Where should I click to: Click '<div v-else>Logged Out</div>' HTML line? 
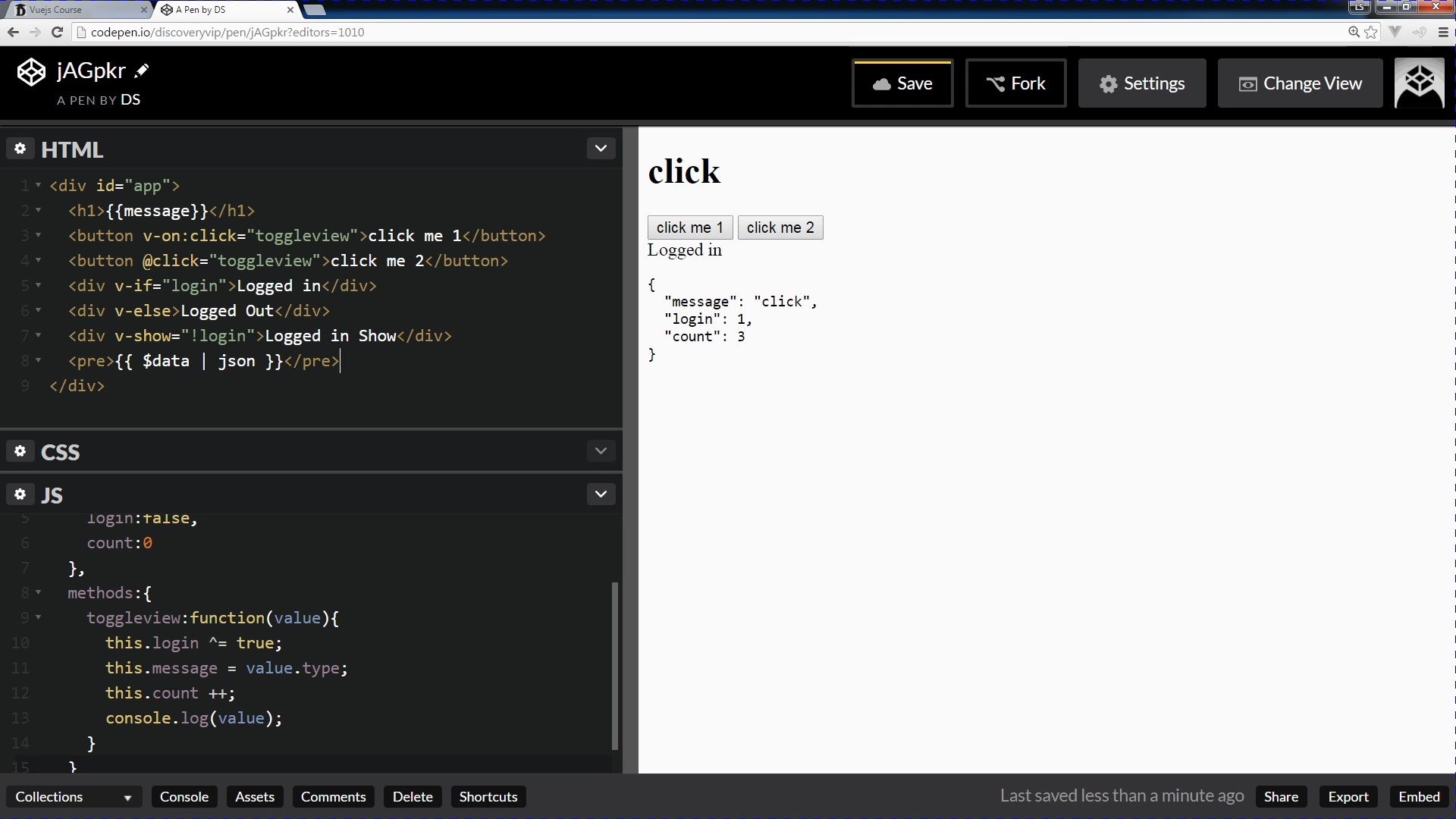point(199,310)
